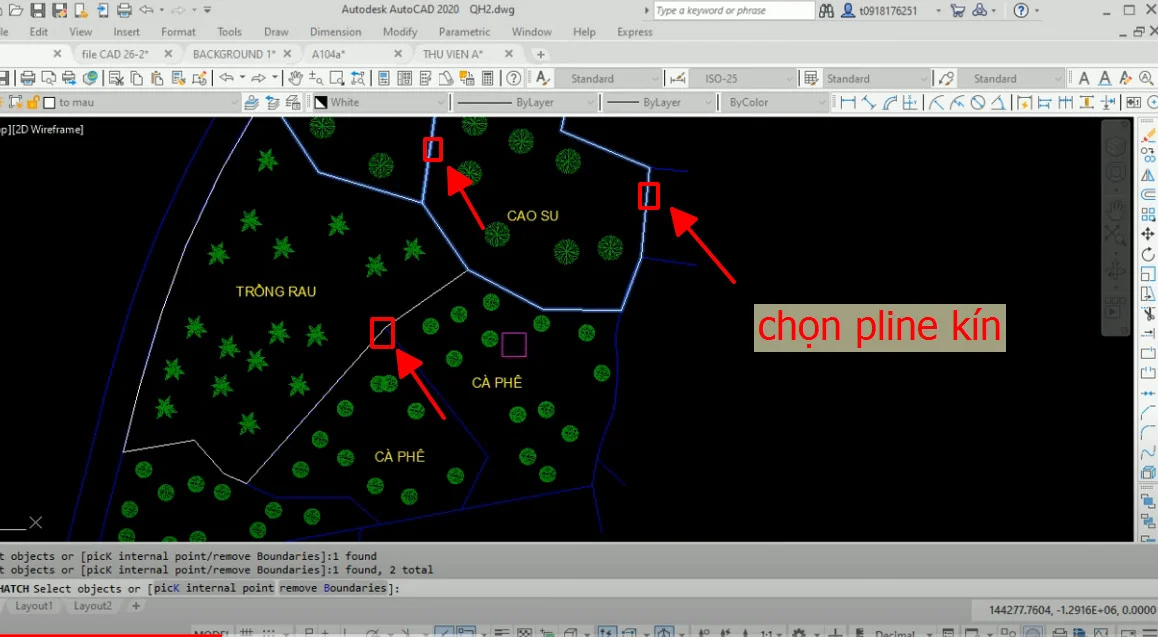Click the Linear dimension tool
The image size is (1158, 637).
[x=848, y=103]
